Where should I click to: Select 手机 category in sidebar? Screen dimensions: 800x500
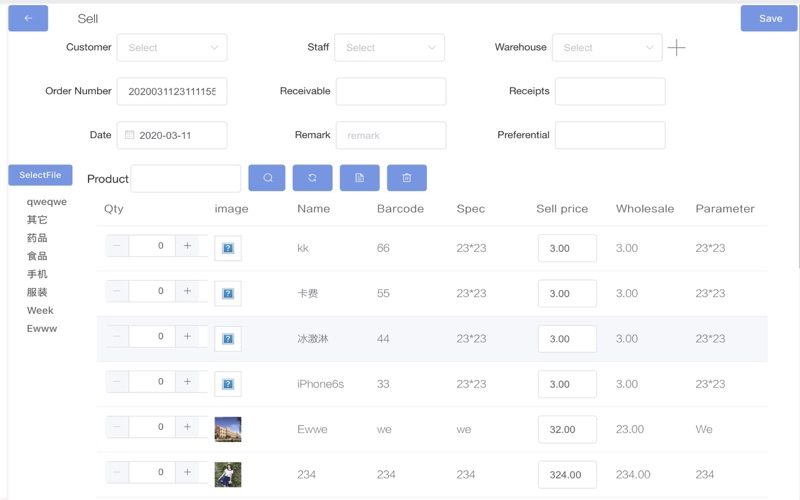(37, 274)
